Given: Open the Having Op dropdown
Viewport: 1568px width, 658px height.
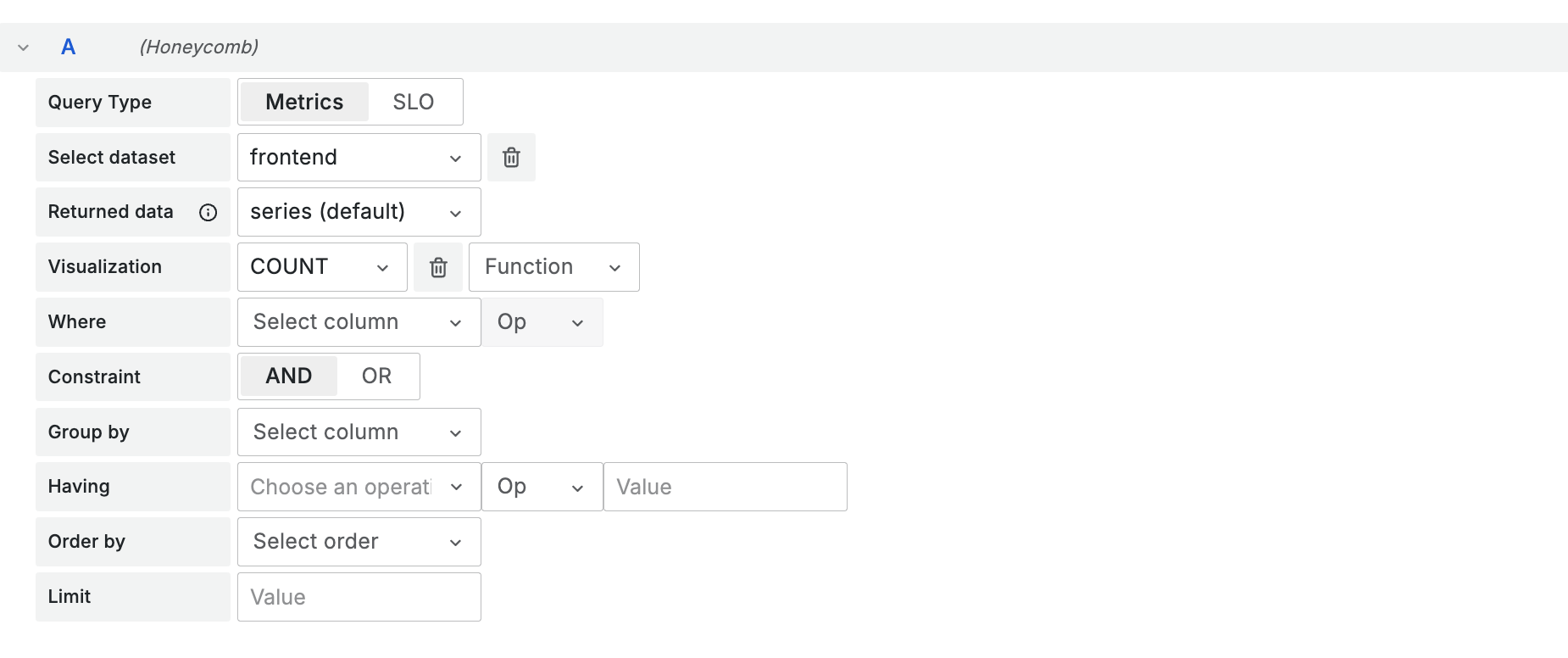Looking at the screenshot, I should (542, 487).
